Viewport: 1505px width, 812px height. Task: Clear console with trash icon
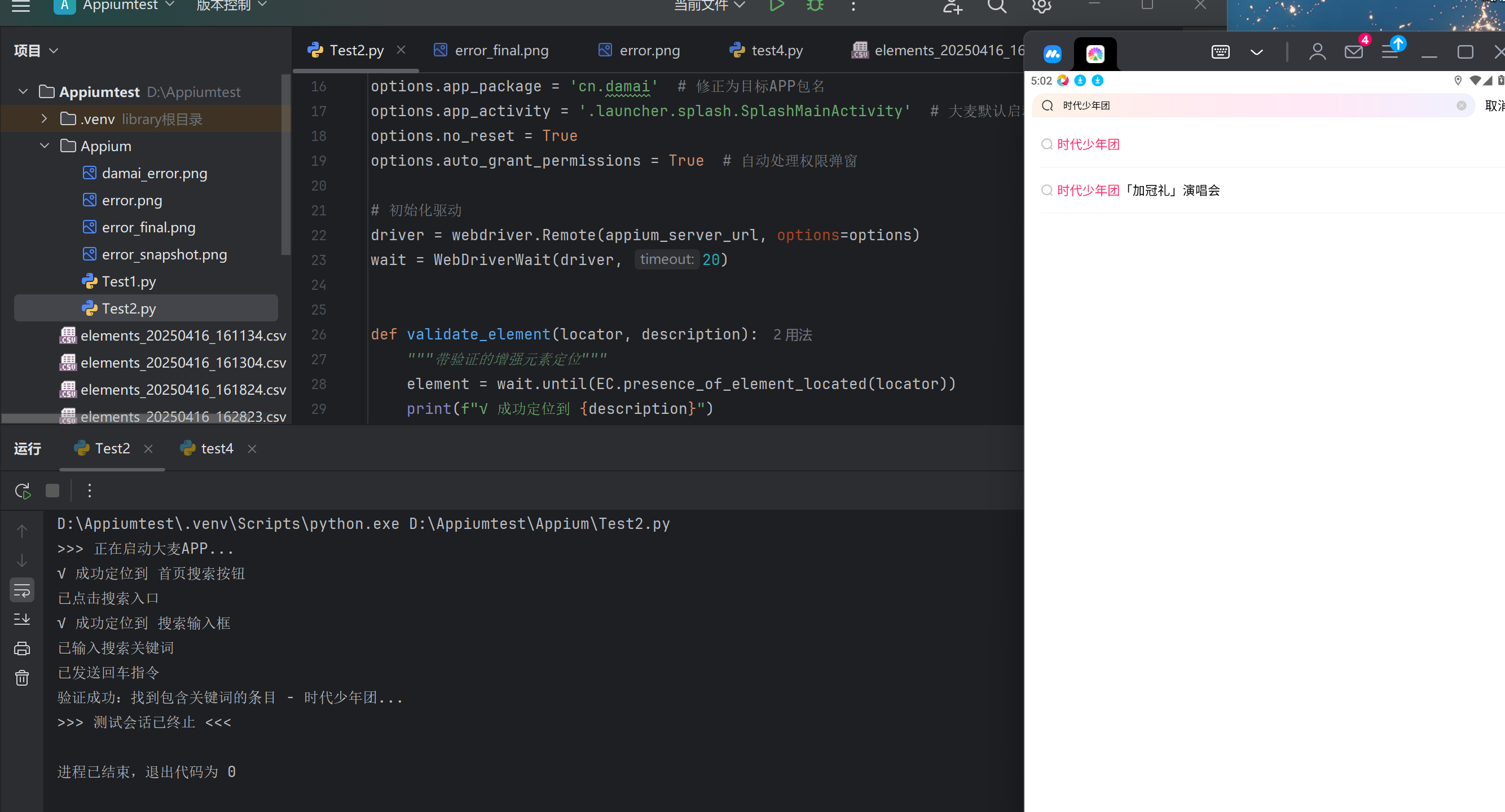pyautogui.click(x=22, y=678)
